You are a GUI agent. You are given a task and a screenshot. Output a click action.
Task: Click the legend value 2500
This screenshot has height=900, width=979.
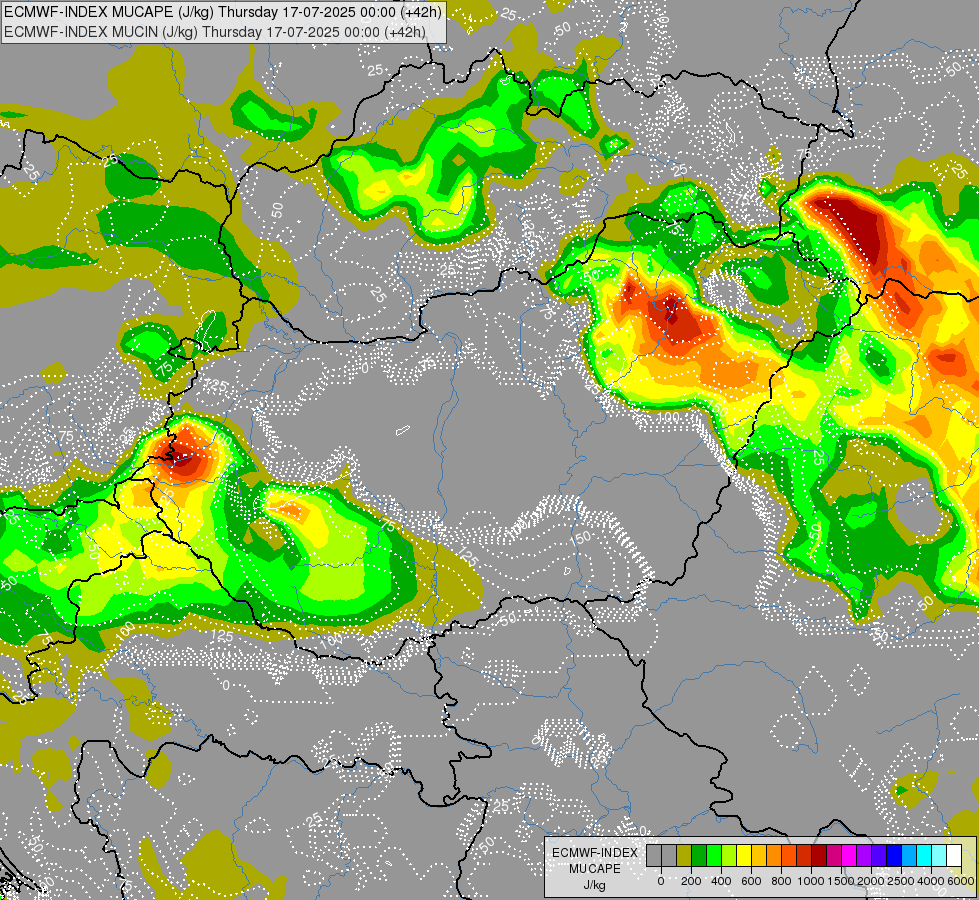point(900,881)
